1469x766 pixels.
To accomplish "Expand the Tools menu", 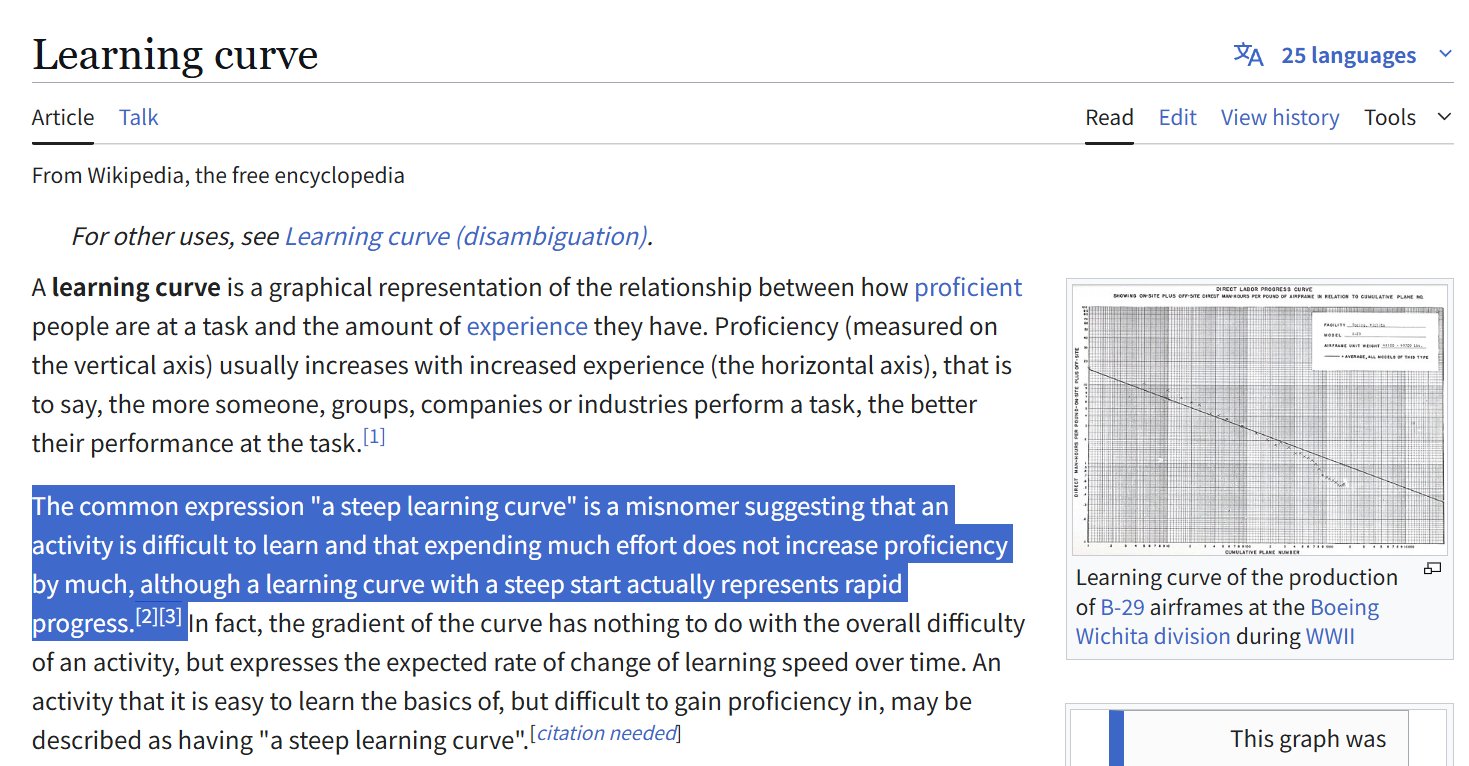I will [1407, 118].
